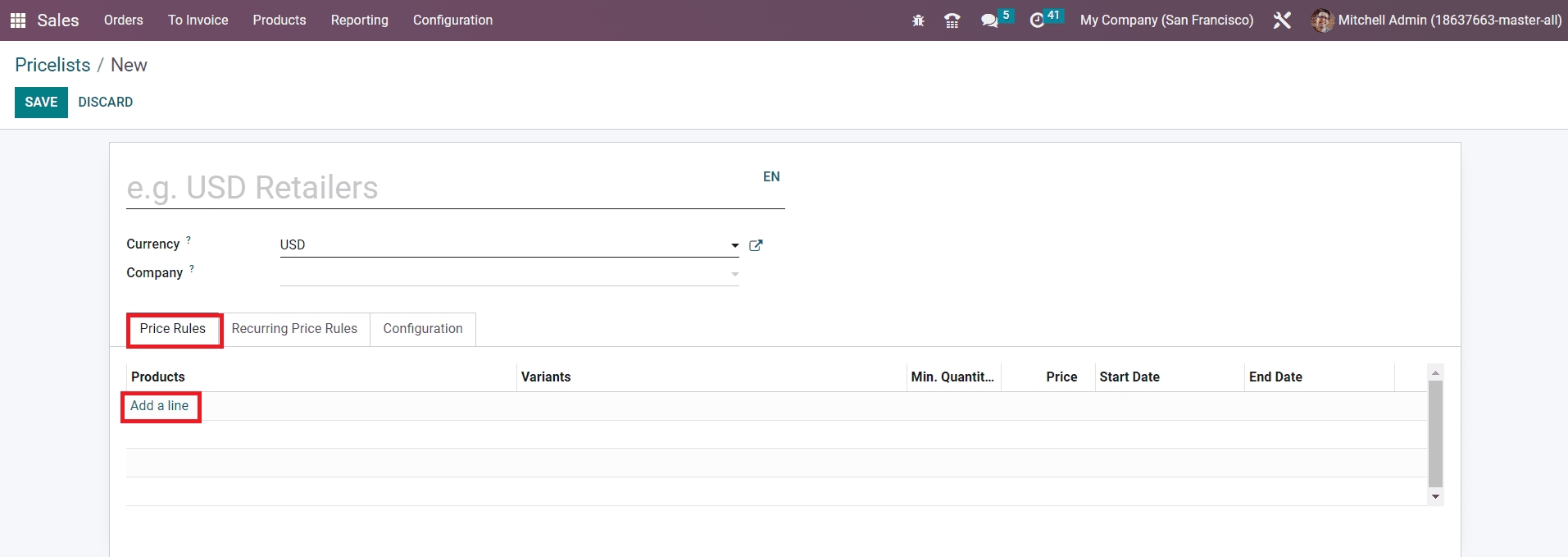Click the price rules list scrollbar
The height and width of the screenshot is (557, 1568).
1434,433
